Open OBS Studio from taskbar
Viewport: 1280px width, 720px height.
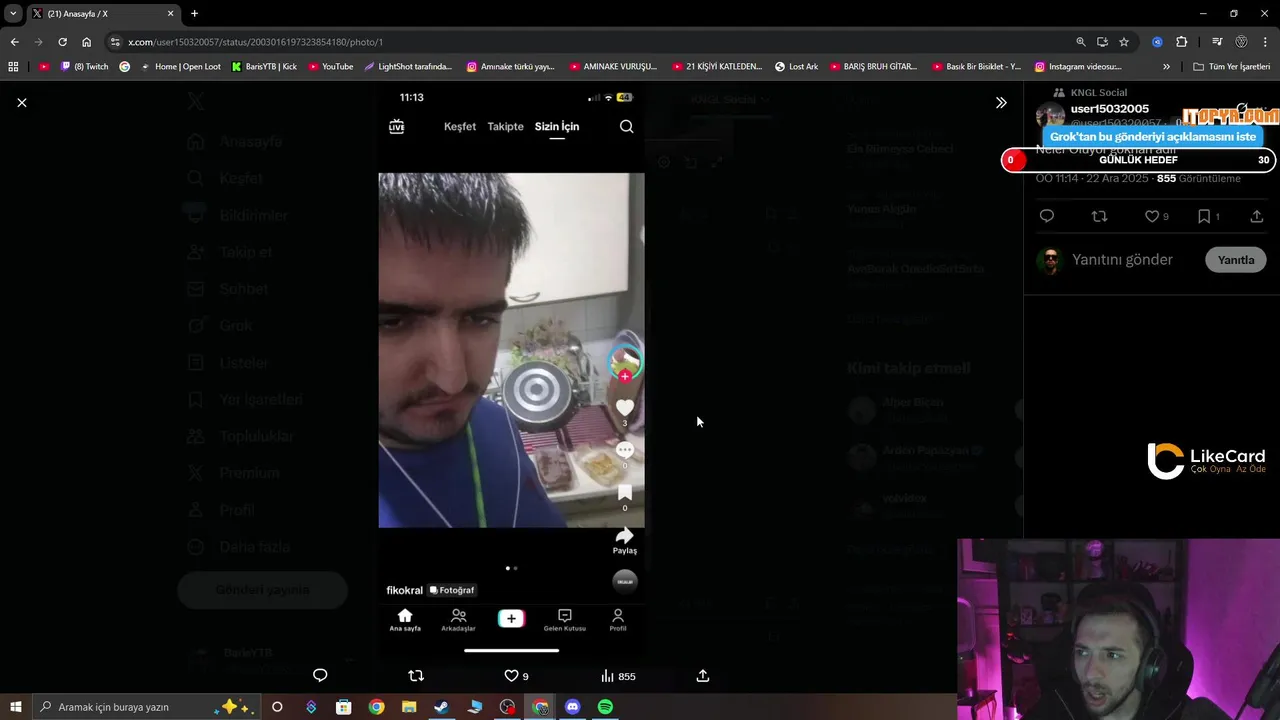(x=508, y=707)
